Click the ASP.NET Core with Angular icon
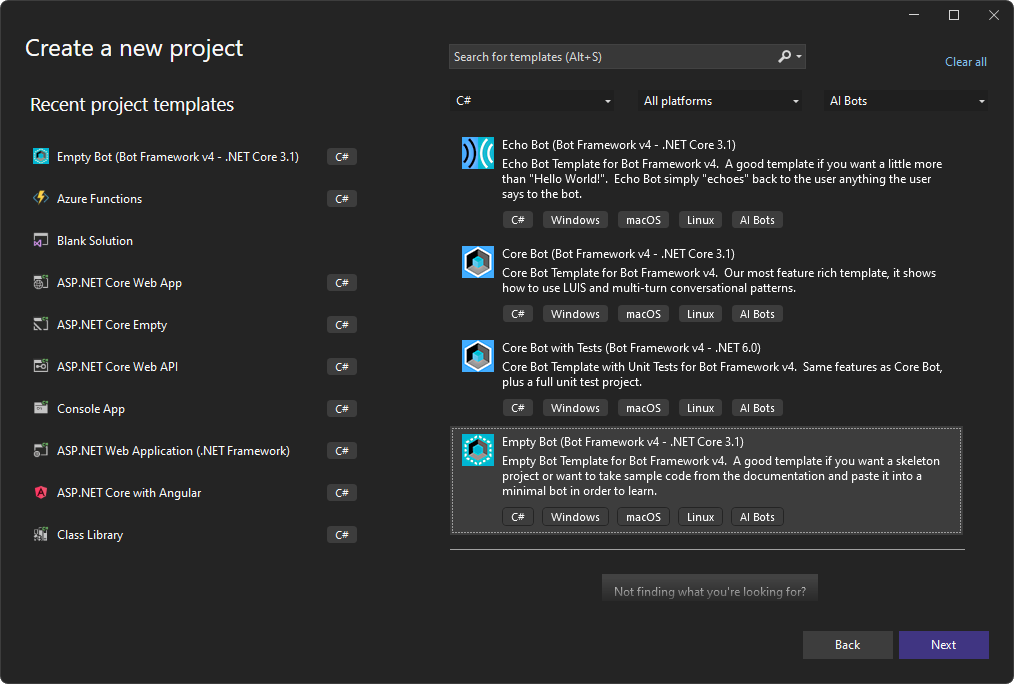 40,492
